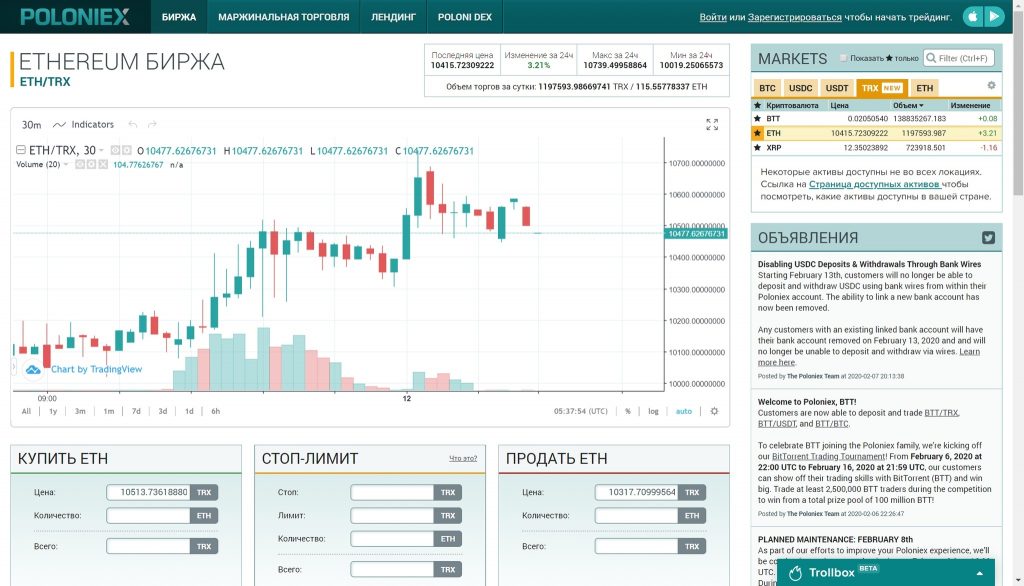Sort markets by Объем column
This screenshot has width=1024, height=586.
(x=908, y=105)
